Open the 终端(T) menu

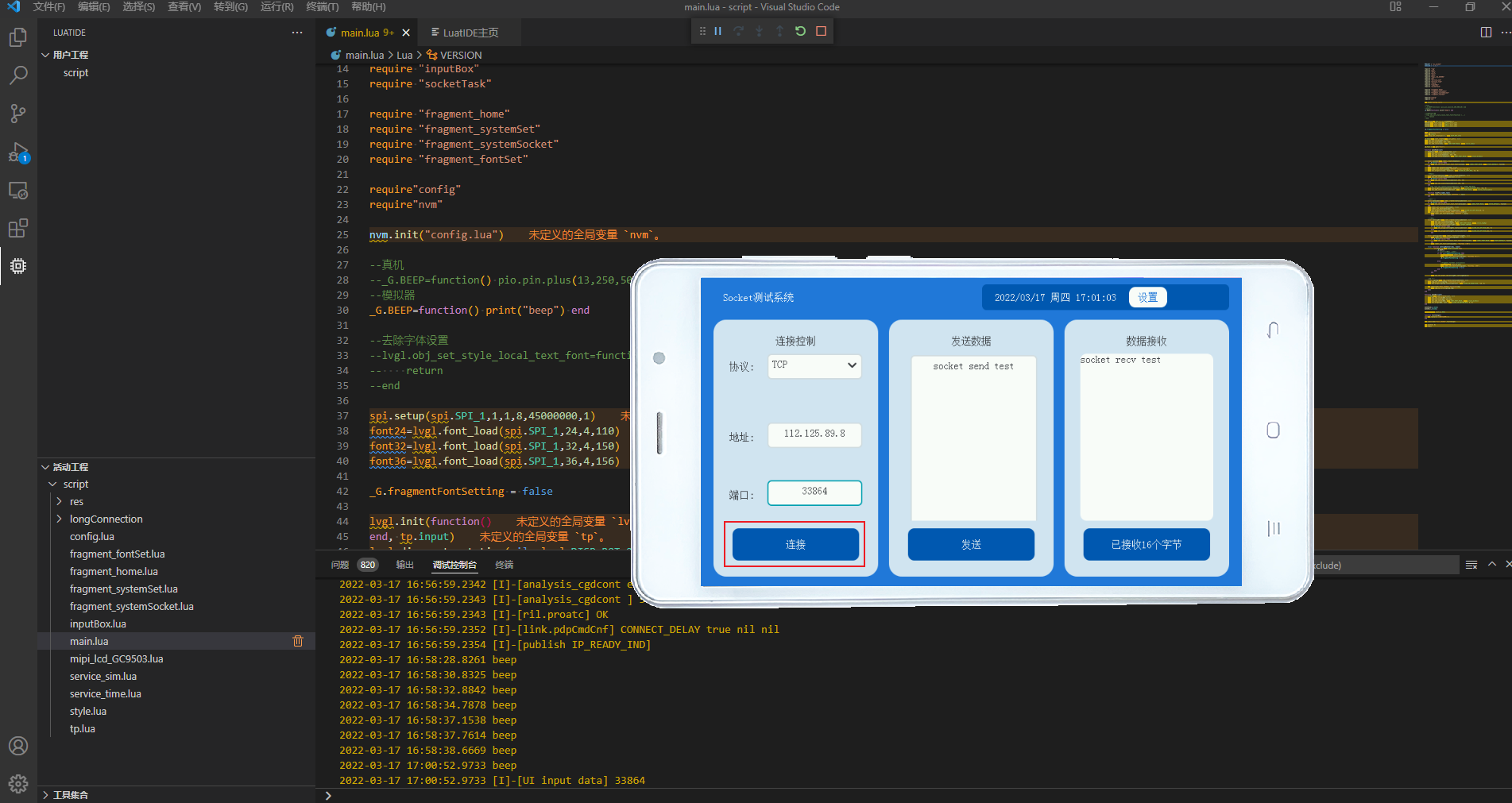[322, 7]
